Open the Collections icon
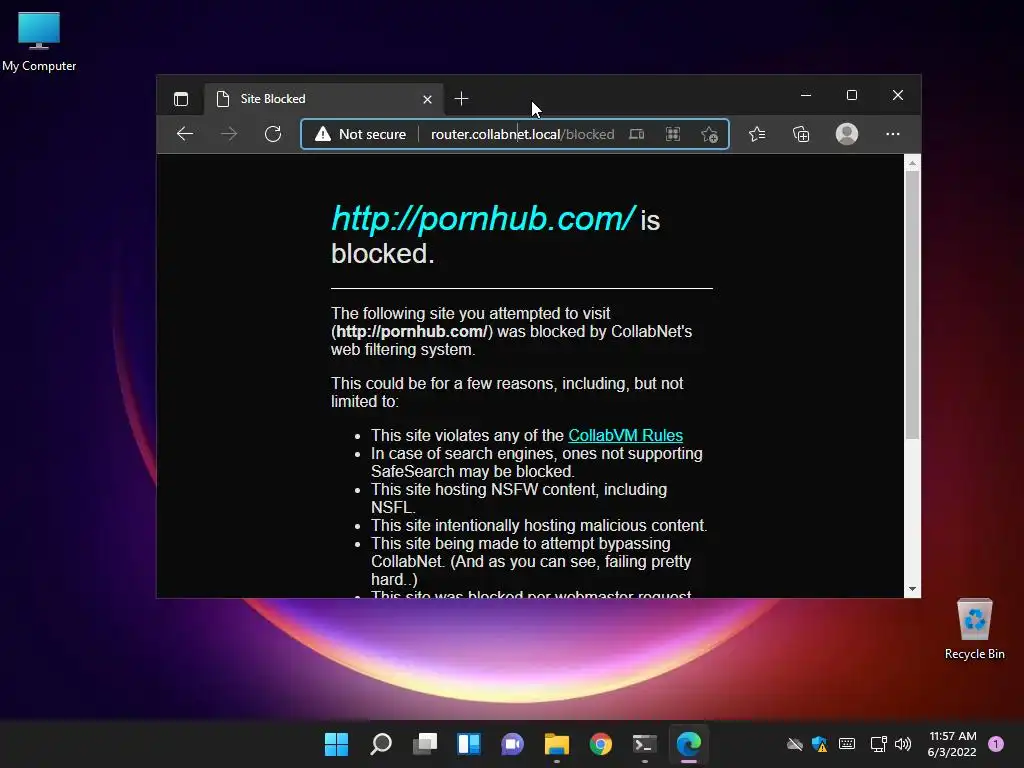This screenshot has height=768, width=1024. [x=801, y=134]
